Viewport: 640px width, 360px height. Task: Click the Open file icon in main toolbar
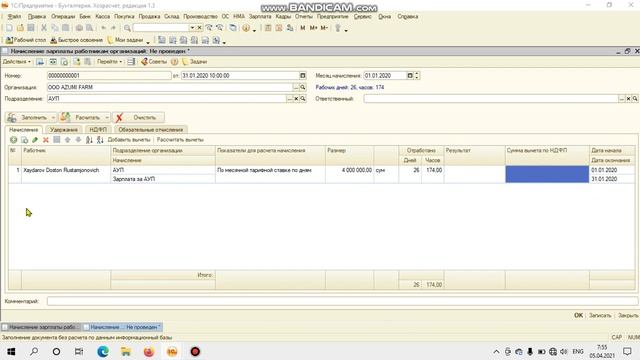click(20, 28)
